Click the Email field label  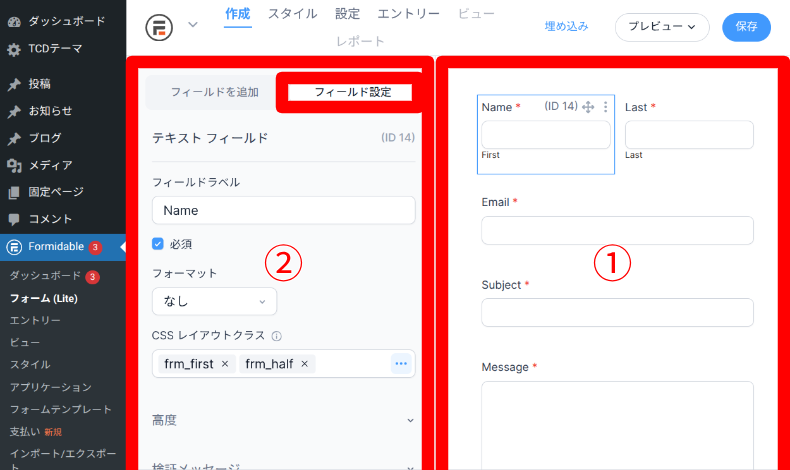point(495,202)
